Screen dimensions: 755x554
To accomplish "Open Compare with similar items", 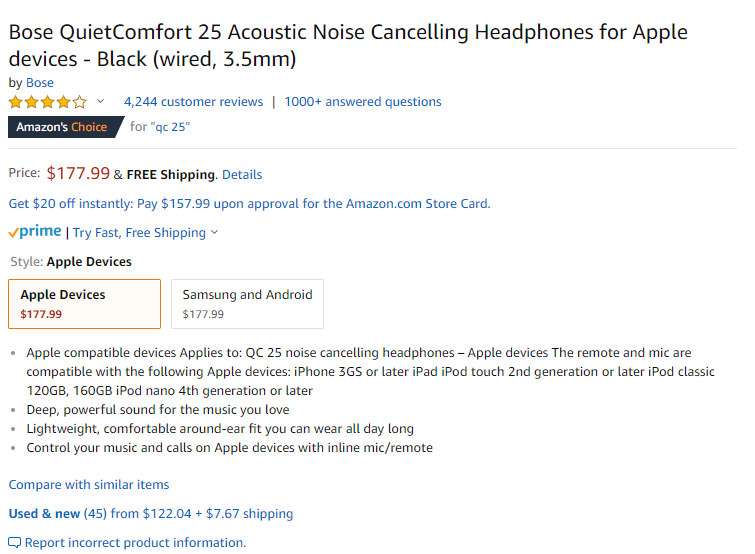I will 89,485.
